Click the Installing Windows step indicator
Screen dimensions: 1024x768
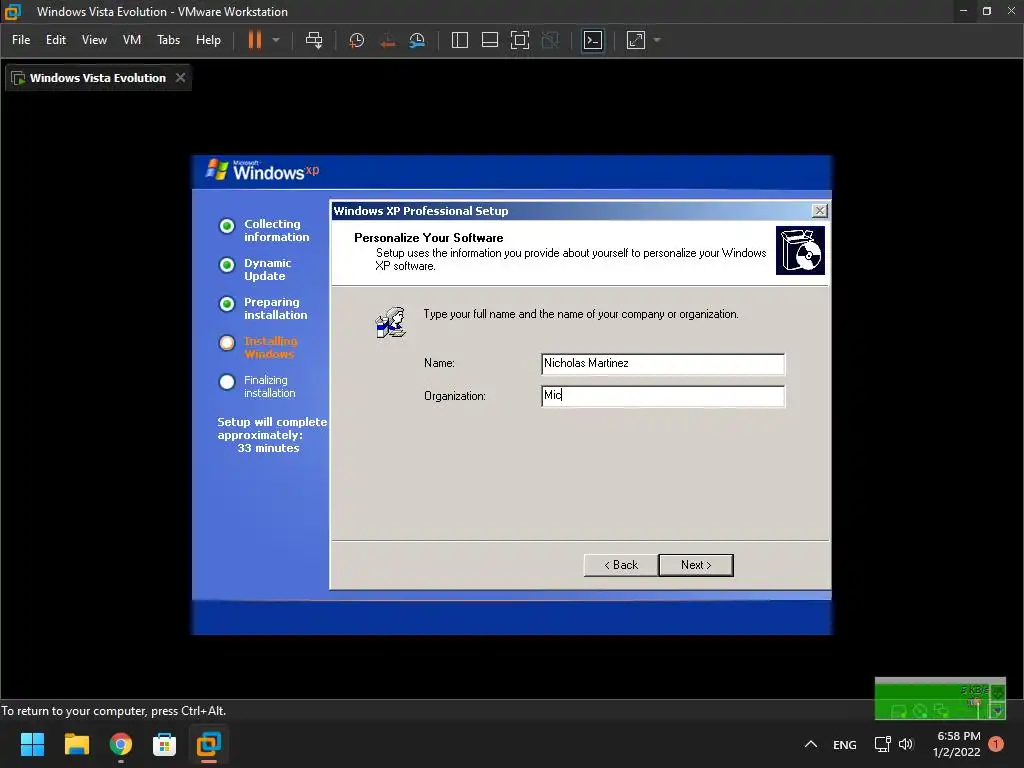coord(227,343)
